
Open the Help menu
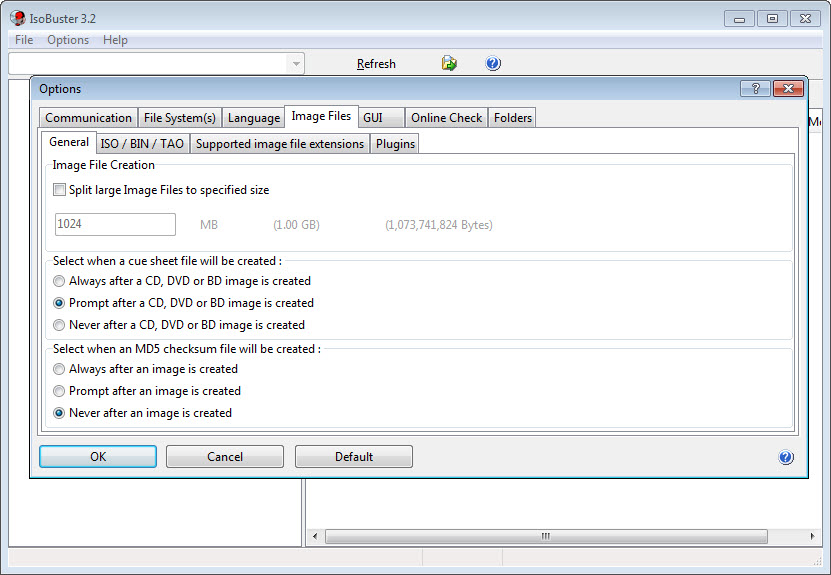click(115, 40)
